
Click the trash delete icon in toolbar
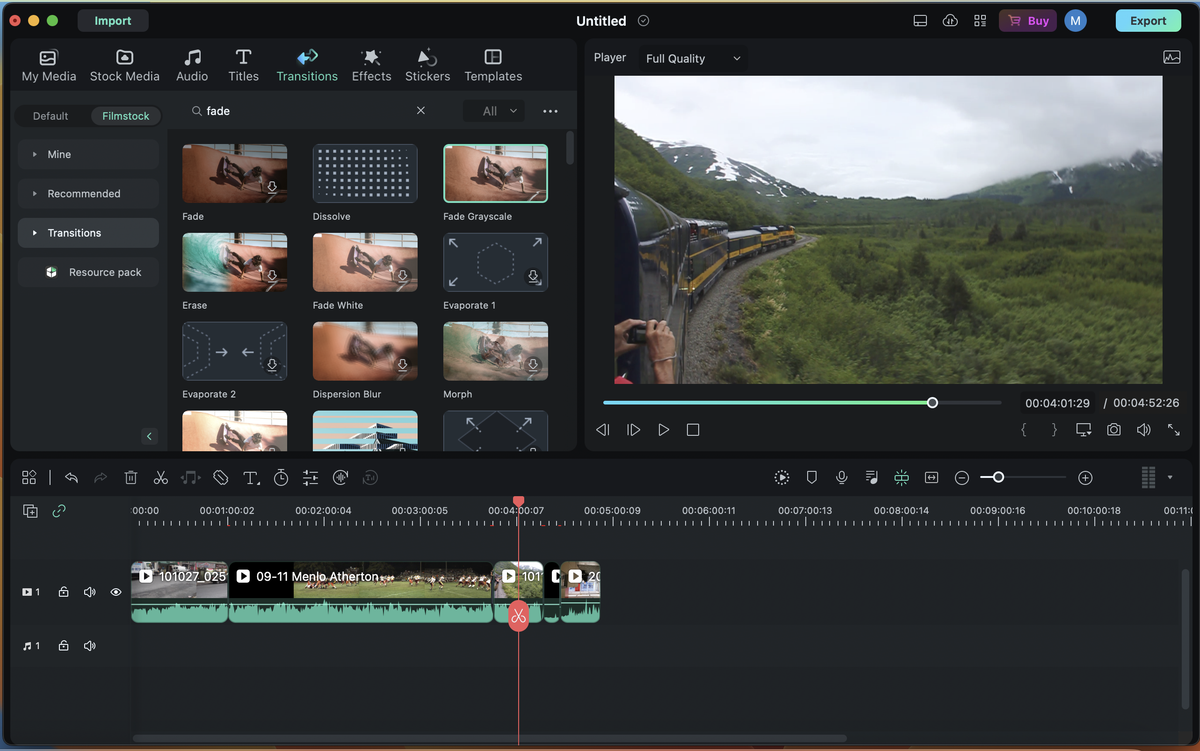(x=131, y=478)
